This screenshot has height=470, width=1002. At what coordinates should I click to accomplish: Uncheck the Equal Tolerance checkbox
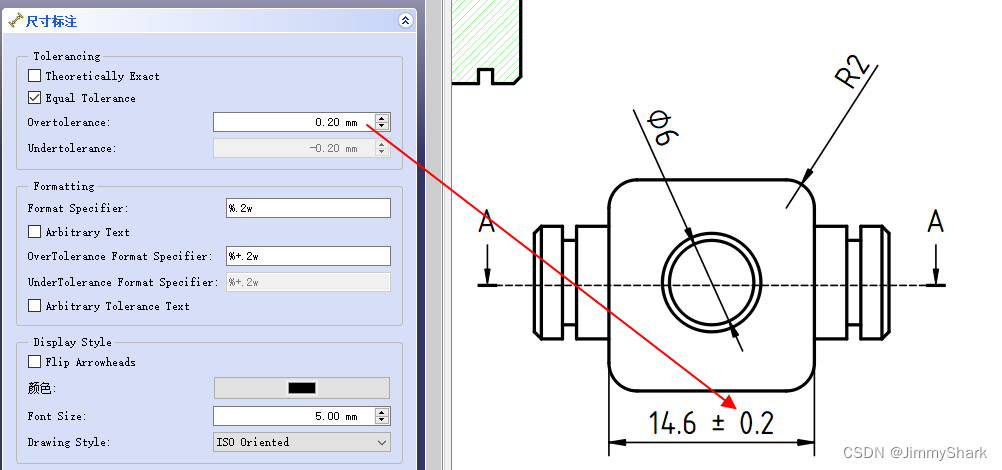pyautogui.click(x=35, y=98)
